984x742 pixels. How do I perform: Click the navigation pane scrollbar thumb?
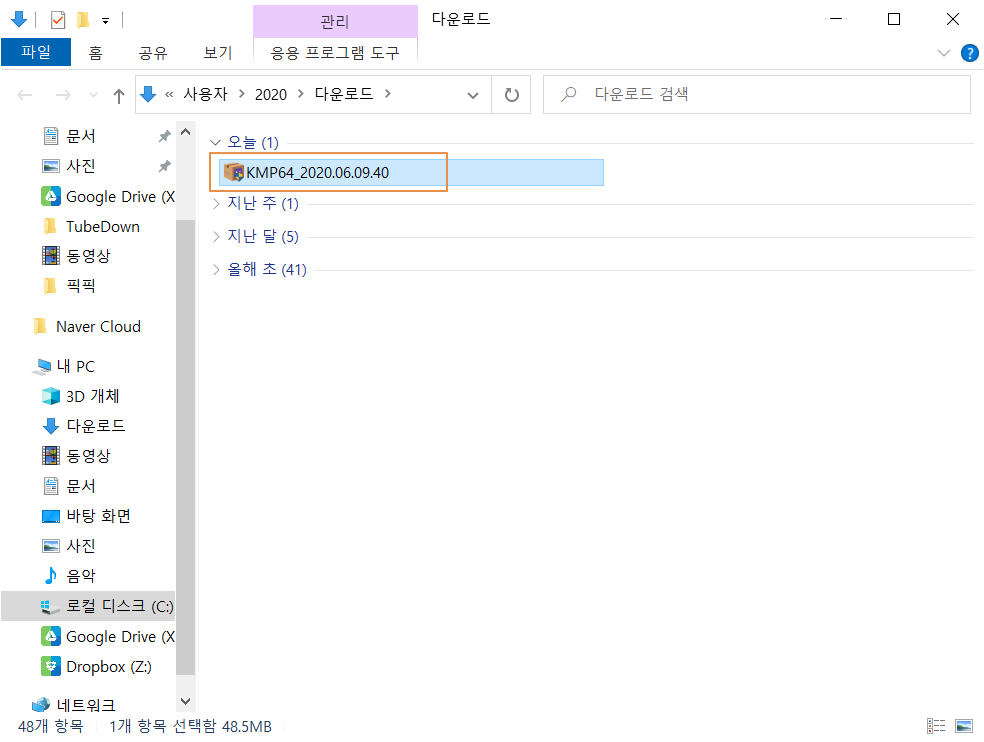coord(185,447)
